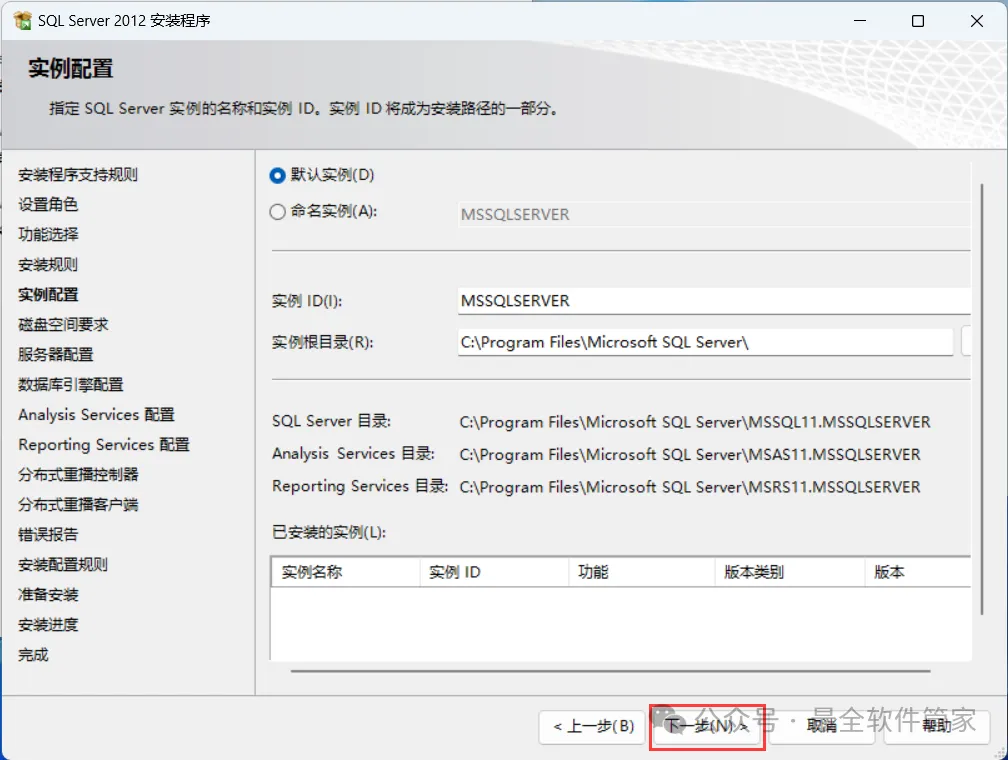Click the 实例名称 column header
The width and height of the screenshot is (1008, 760).
click(x=345, y=572)
